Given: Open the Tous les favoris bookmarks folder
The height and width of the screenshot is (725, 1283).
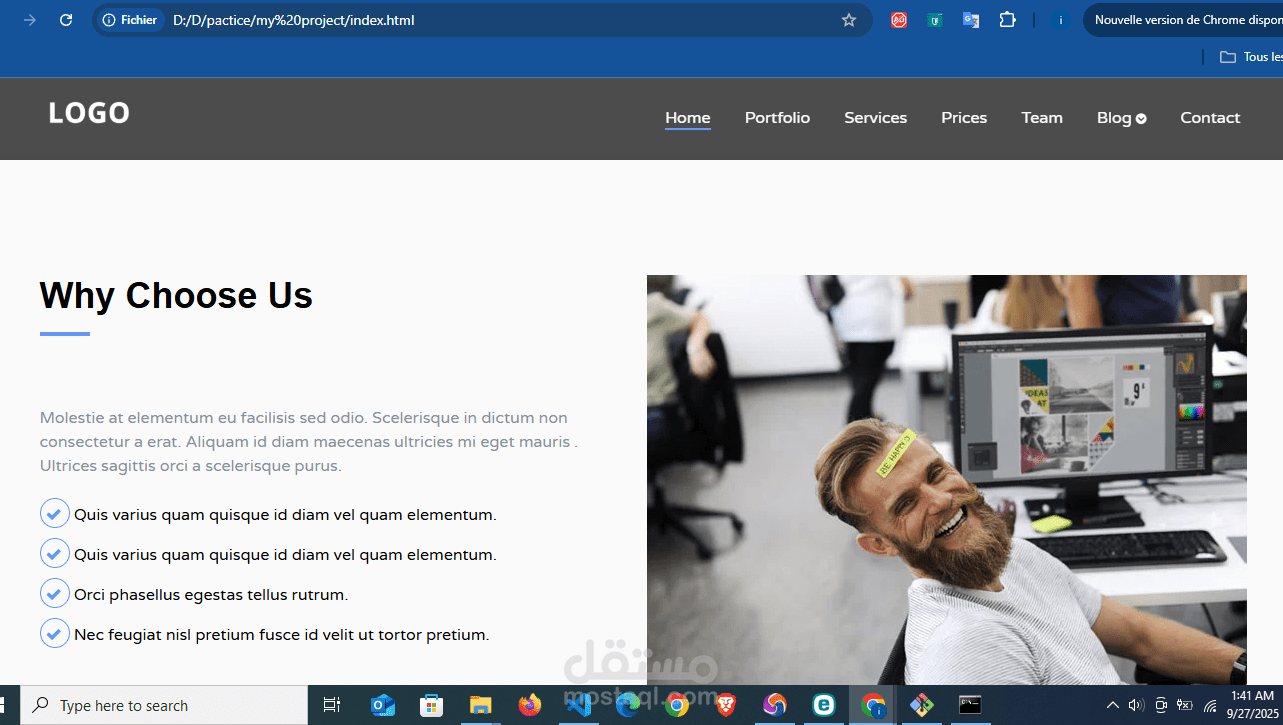Looking at the screenshot, I should [1251, 57].
